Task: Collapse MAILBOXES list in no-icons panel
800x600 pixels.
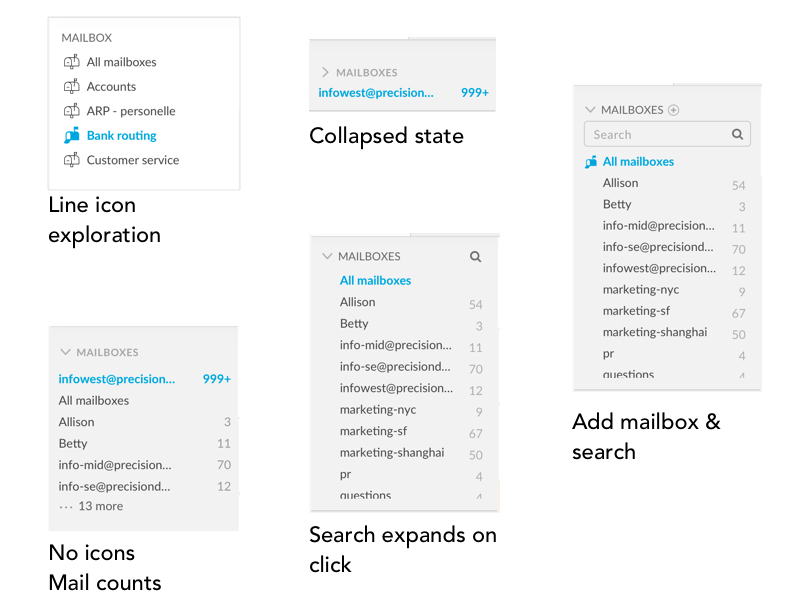Action: (65, 352)
